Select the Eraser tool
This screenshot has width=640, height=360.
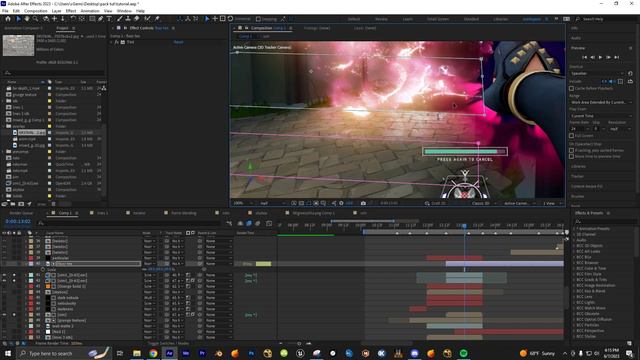click(x=136, y=19)
